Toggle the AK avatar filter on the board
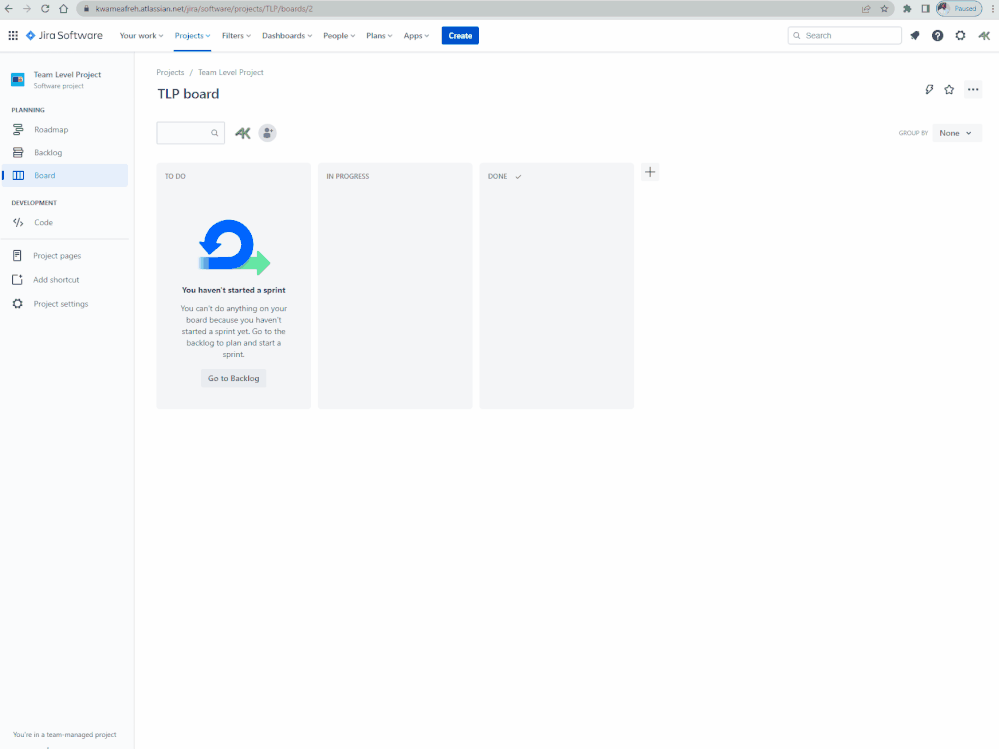Image resolution: width=999 pixels, height=749 pixels. [242, 132]
